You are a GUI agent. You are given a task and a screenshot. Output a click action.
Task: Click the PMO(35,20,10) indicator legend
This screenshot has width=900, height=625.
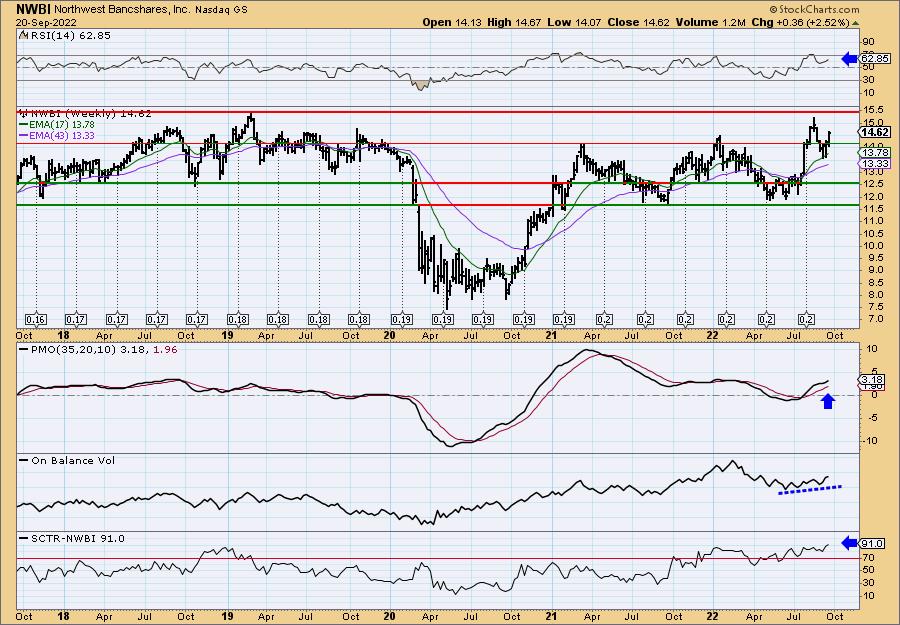[x=98, y=350]
